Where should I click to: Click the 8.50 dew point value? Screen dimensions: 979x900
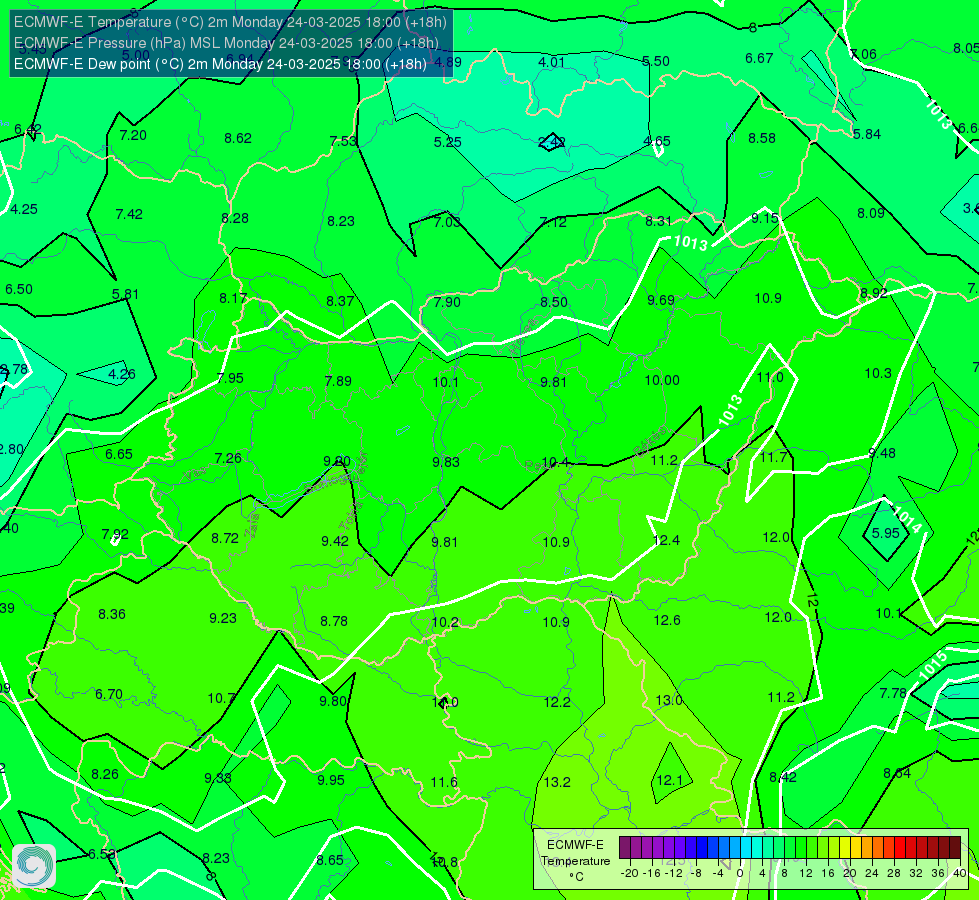click(554, 302)
